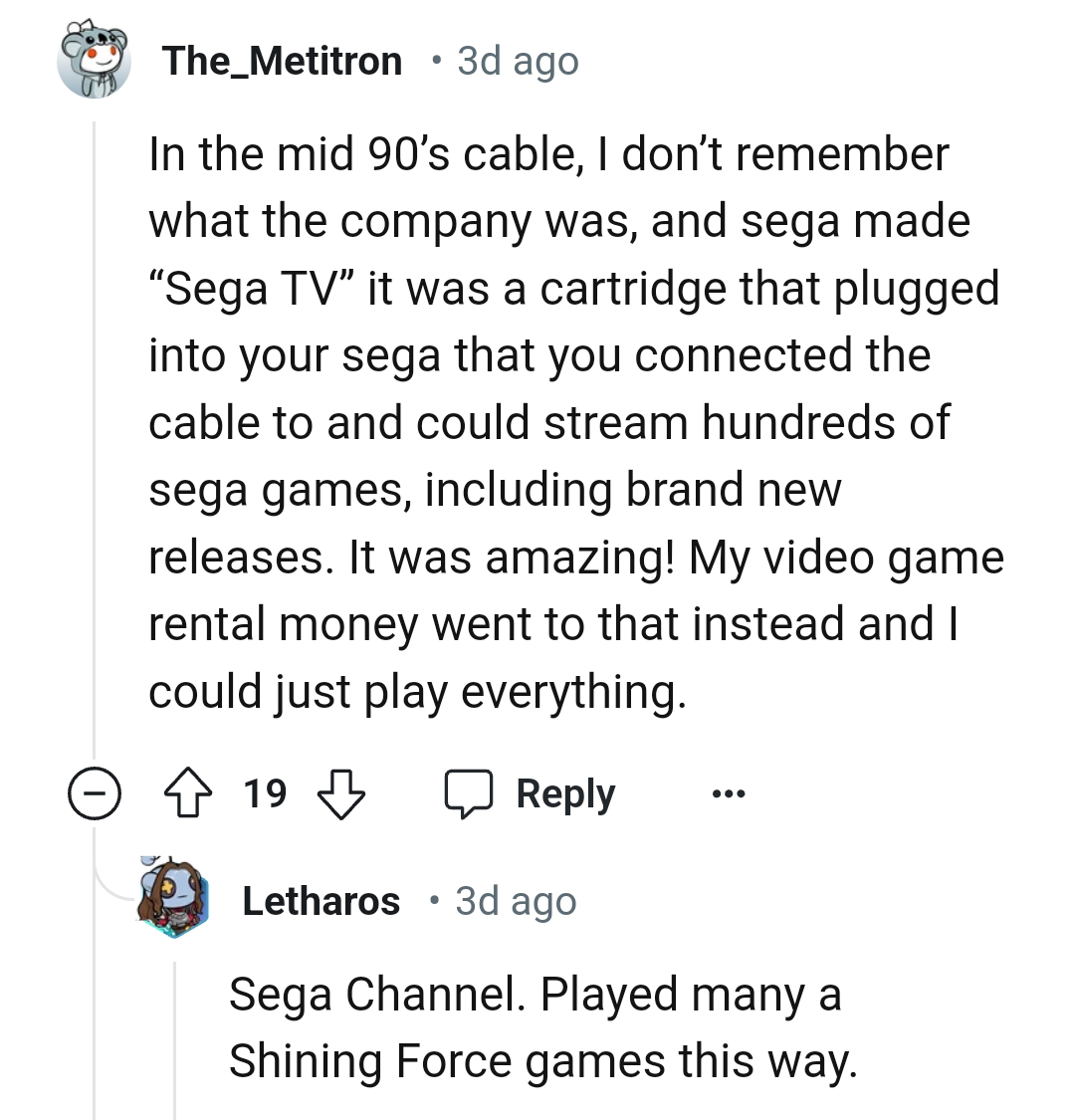The image size is (1074, 1120).
Task: Open The_Metitron's username link
Action: [284, 61]
